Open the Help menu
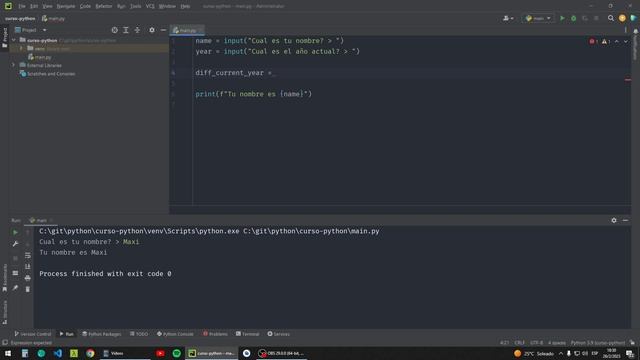Image resolution: width=640 pixels, height=360 pixels. click(185, 6)
